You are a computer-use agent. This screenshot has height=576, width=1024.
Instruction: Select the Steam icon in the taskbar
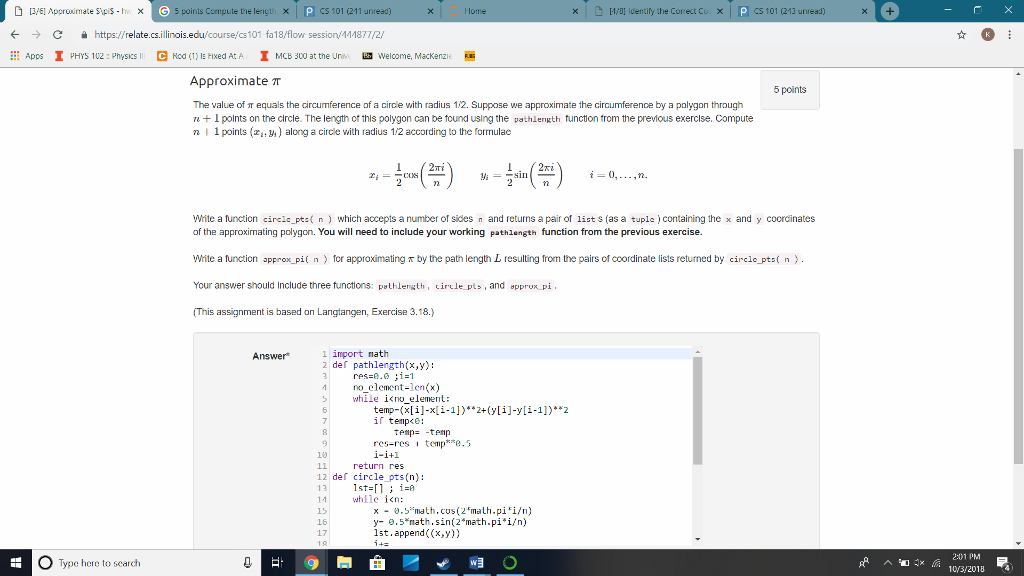click(x=445, y=563)
